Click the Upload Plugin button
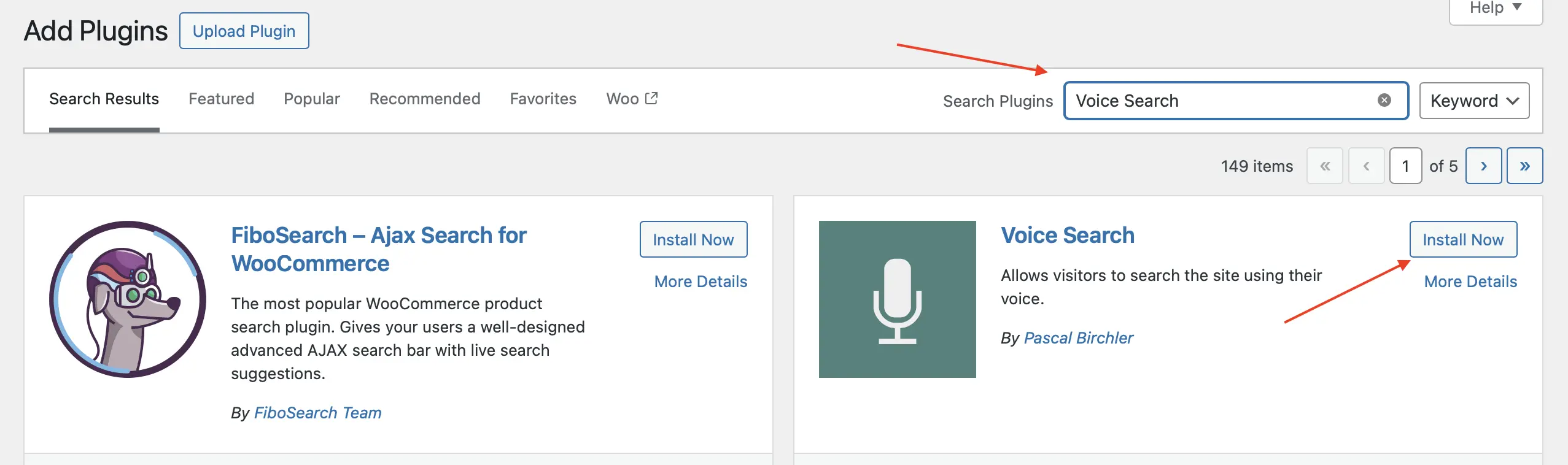The image size is (1568, 465). (244, 31)
